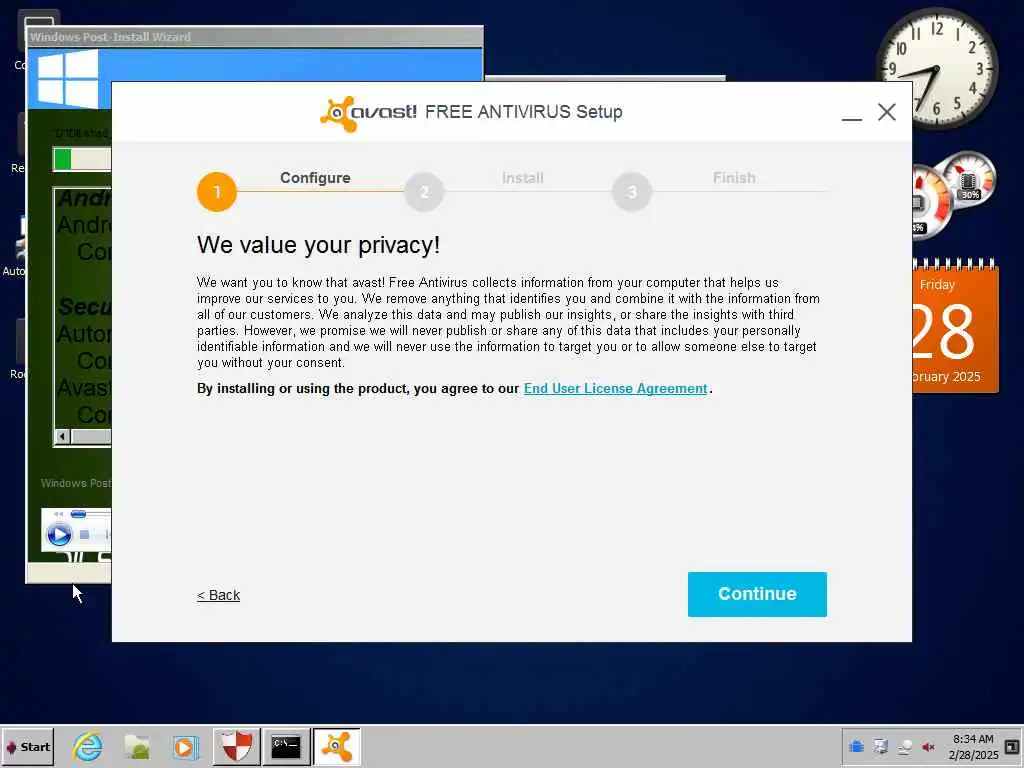1024x768 pixels.
Task: Open the media player taskbar icon
Action: click(x=185, y=746)
